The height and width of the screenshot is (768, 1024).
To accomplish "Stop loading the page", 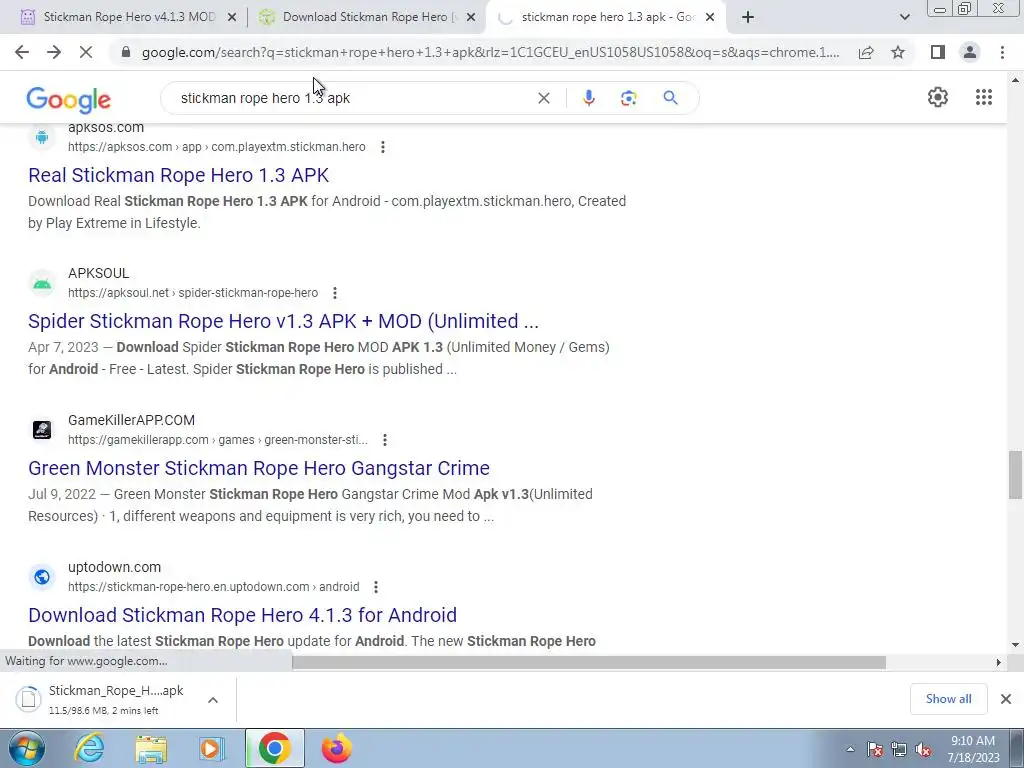I will (x=86, y=52).
